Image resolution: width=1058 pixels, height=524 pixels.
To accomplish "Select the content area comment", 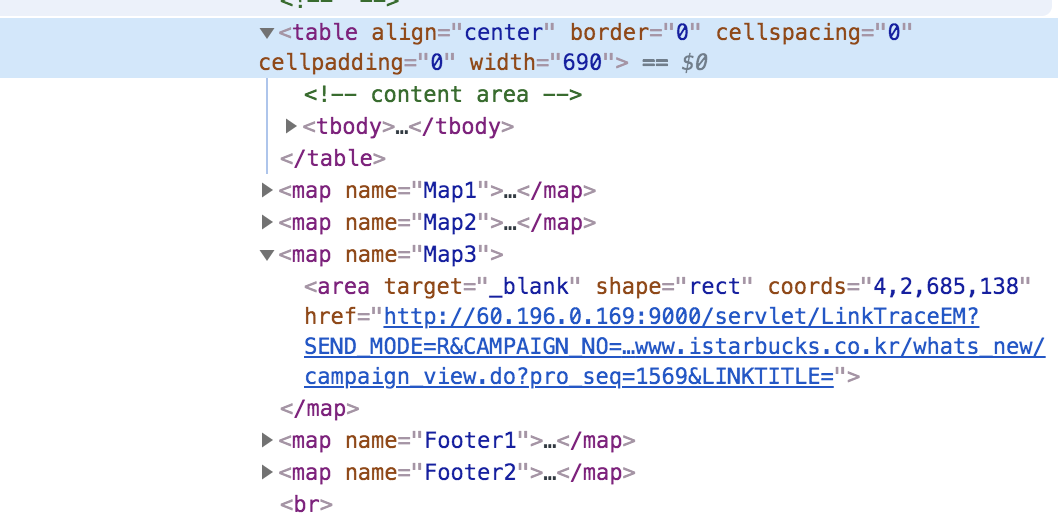I will pos(443,94).
